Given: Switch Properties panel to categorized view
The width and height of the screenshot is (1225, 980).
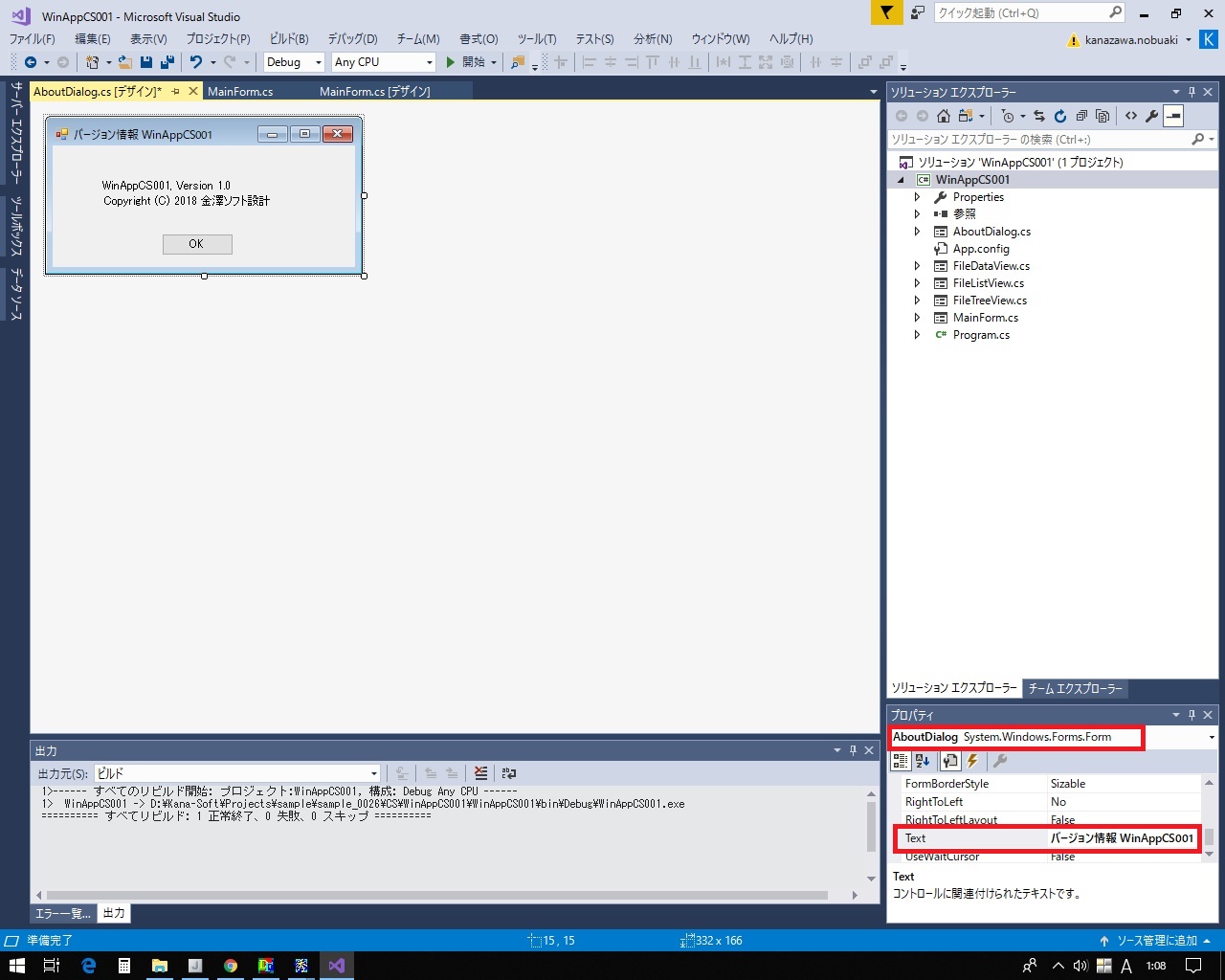Looking at the screenshot, I should tap(901, 761).
